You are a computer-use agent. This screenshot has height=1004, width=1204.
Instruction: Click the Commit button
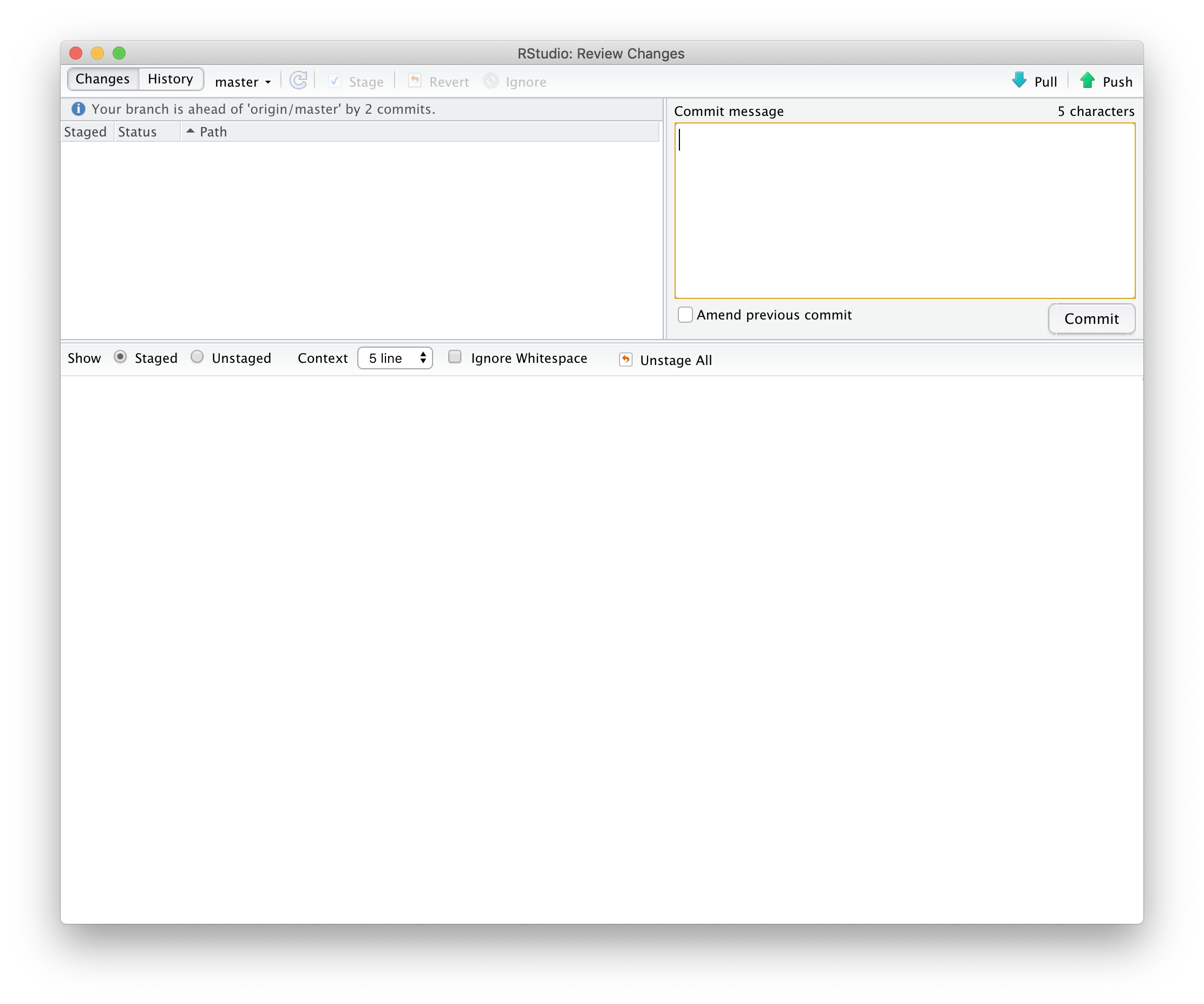coord(1091,319)
